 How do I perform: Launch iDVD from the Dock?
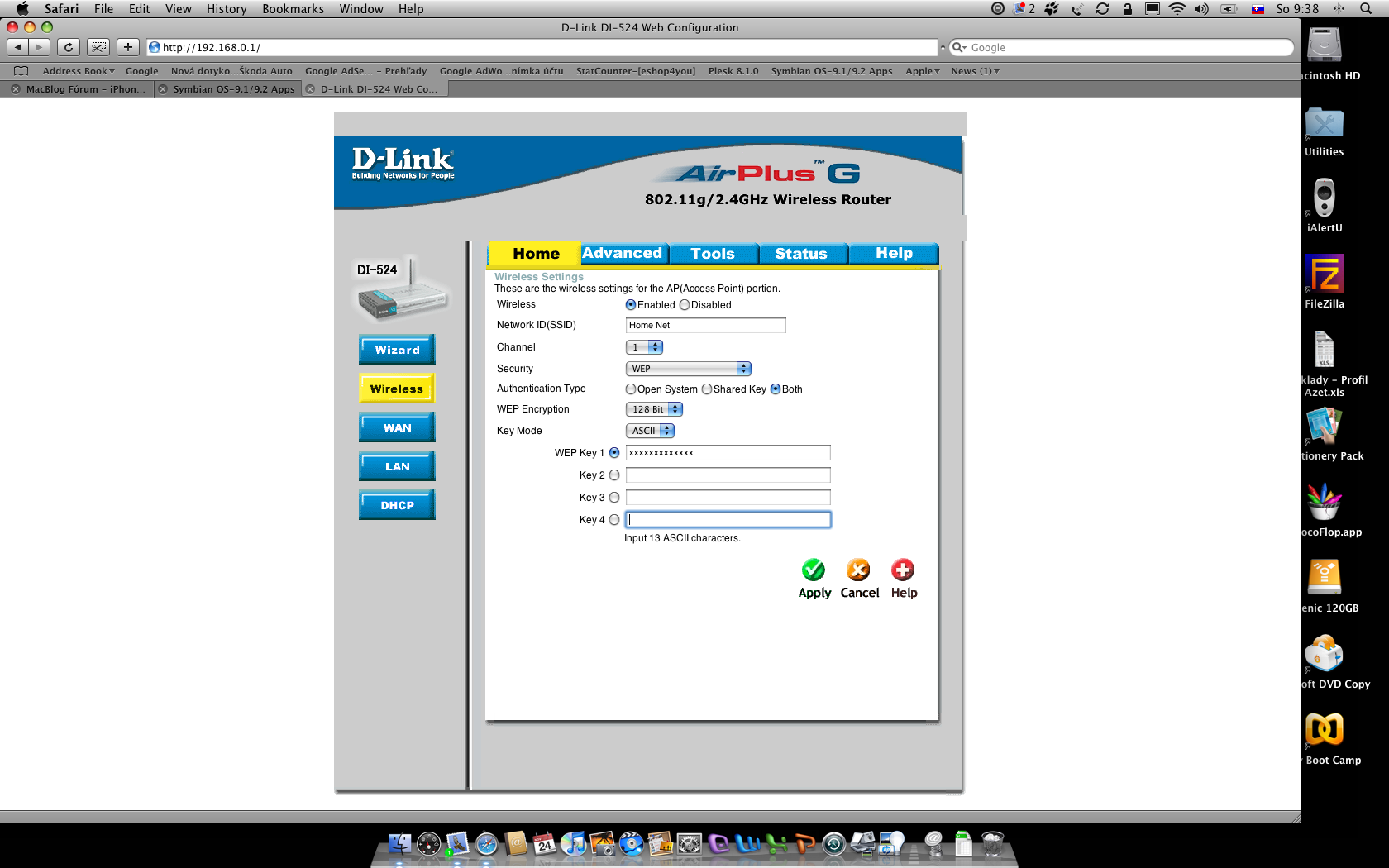[631, 843]
